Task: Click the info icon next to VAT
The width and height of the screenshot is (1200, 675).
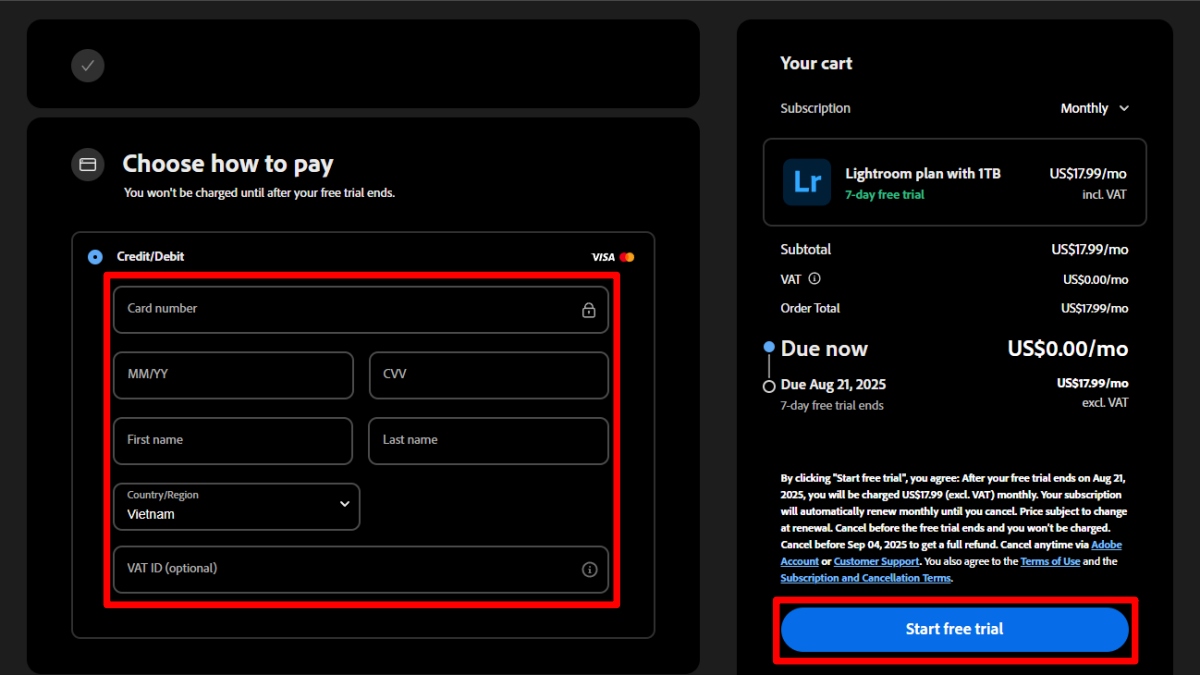Action: (814, 279)
